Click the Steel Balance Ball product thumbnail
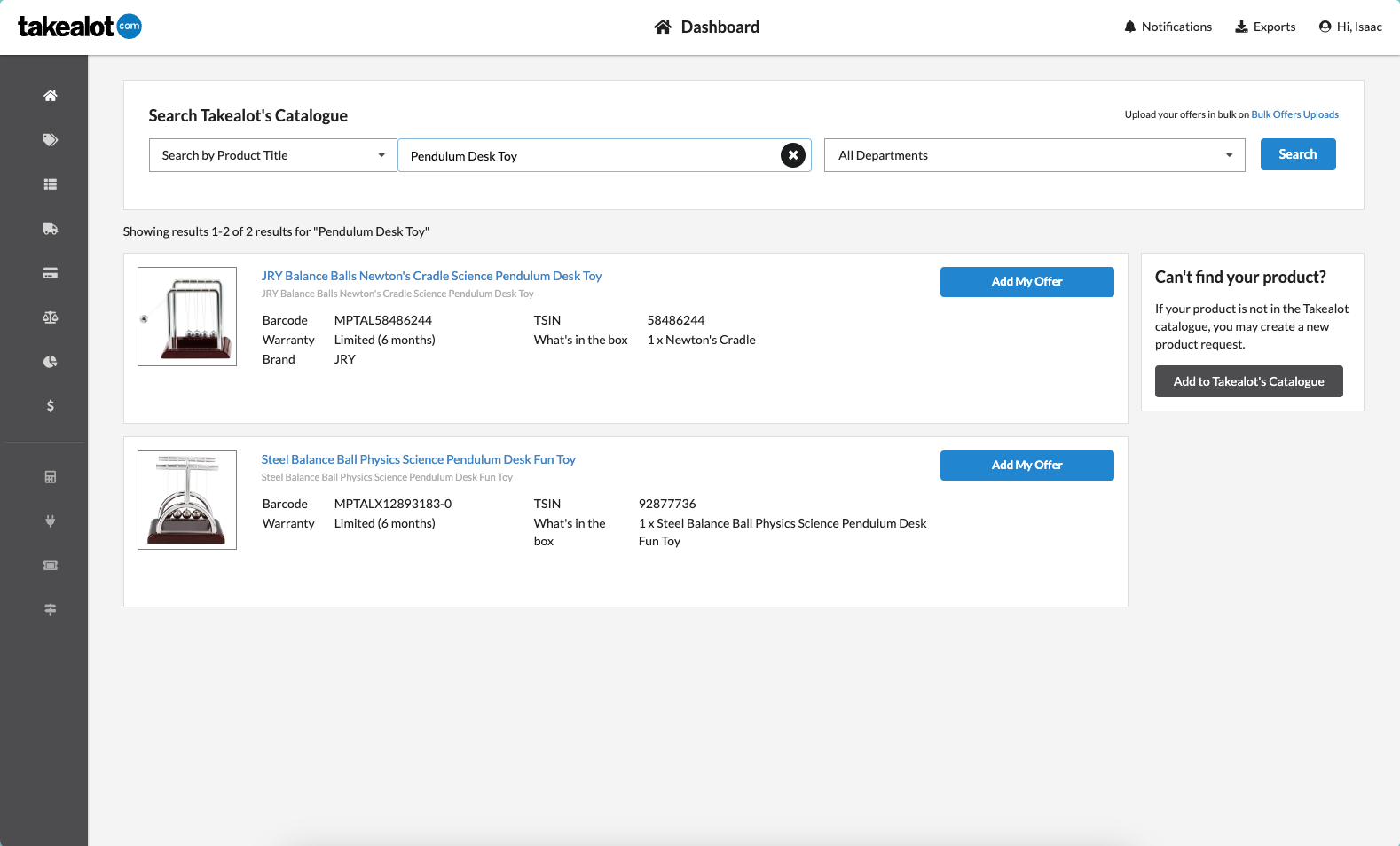1400x846 pixels. [187, 500]
